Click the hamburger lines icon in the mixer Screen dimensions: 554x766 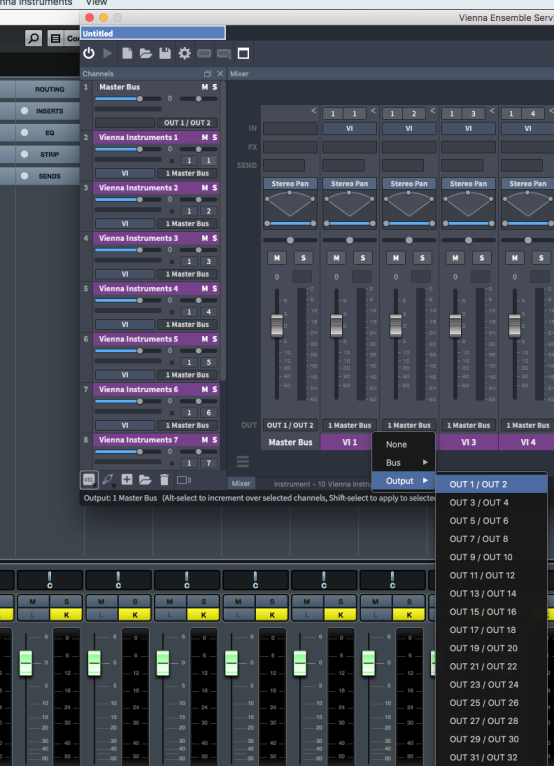pos(243,461)
